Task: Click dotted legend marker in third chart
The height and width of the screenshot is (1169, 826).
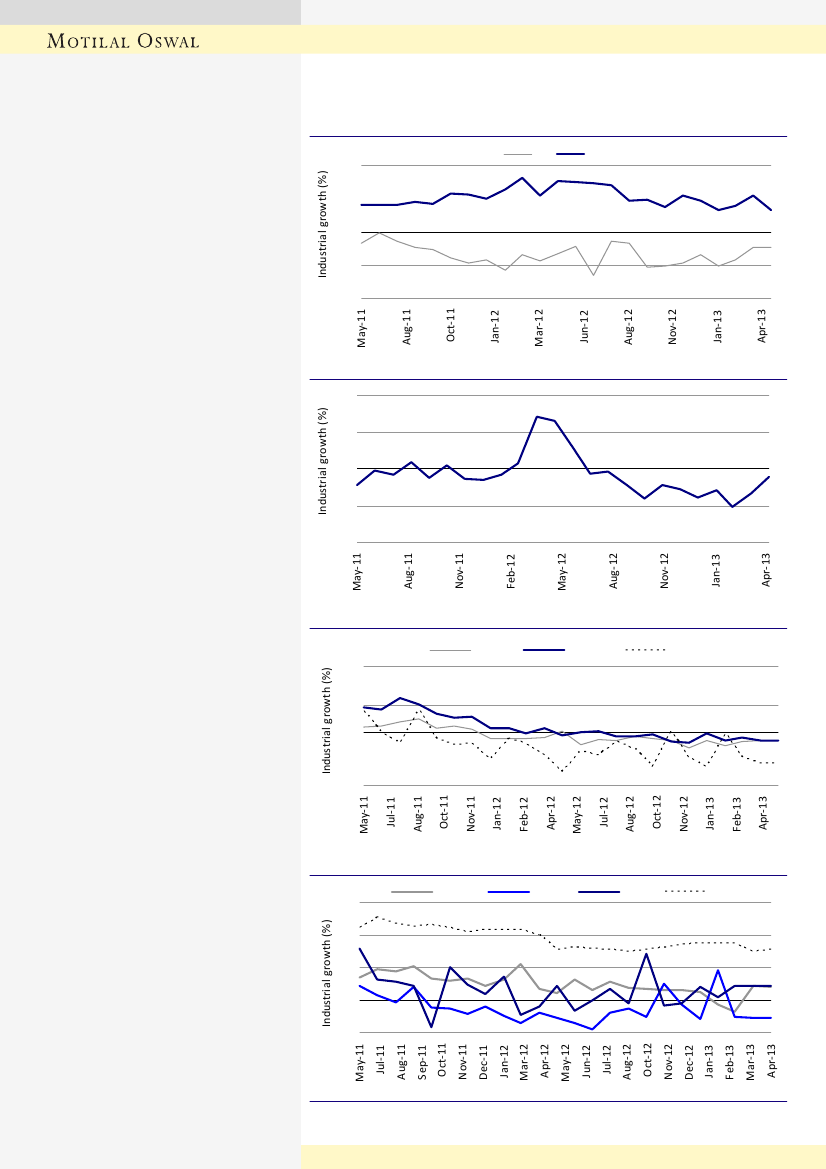Action: point(645,650)
